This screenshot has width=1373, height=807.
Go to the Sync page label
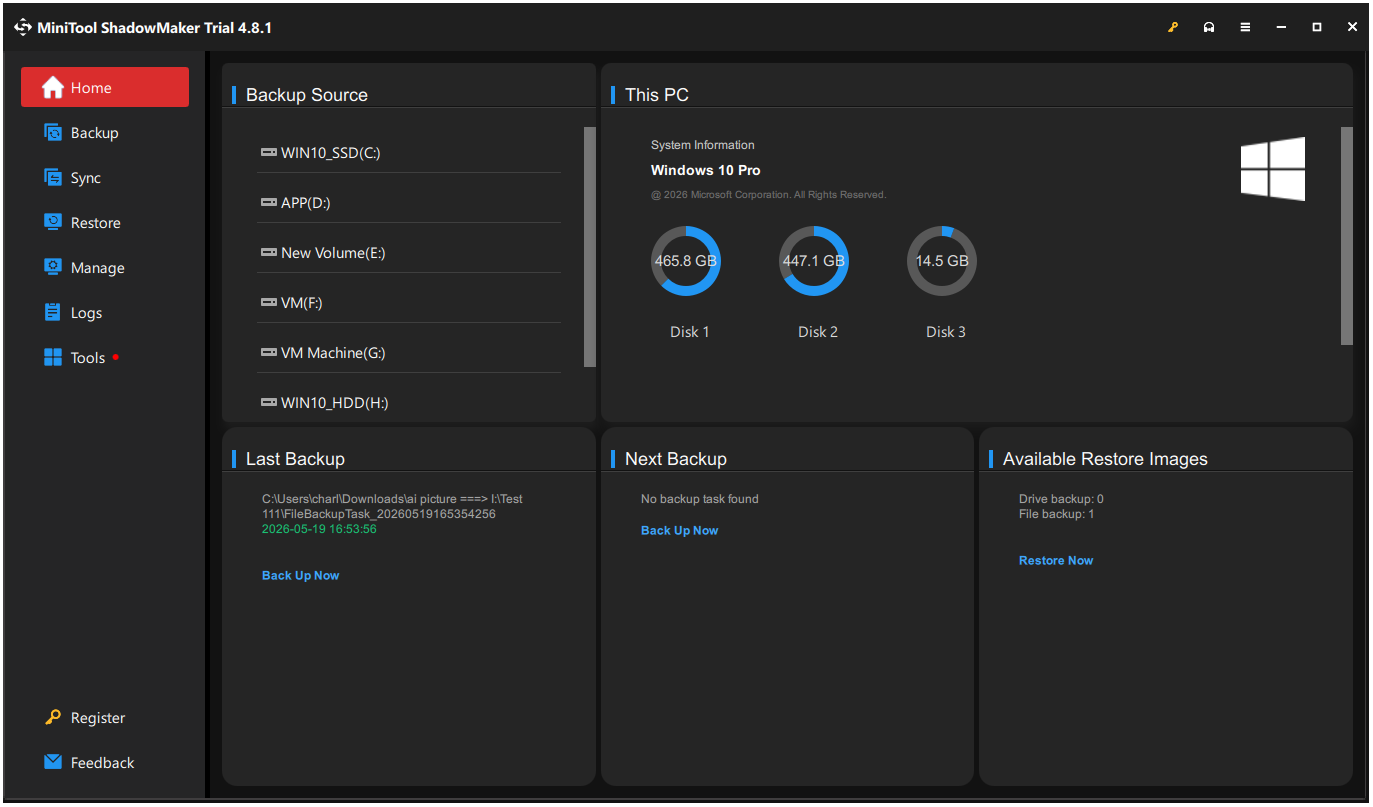click(86, 178)
